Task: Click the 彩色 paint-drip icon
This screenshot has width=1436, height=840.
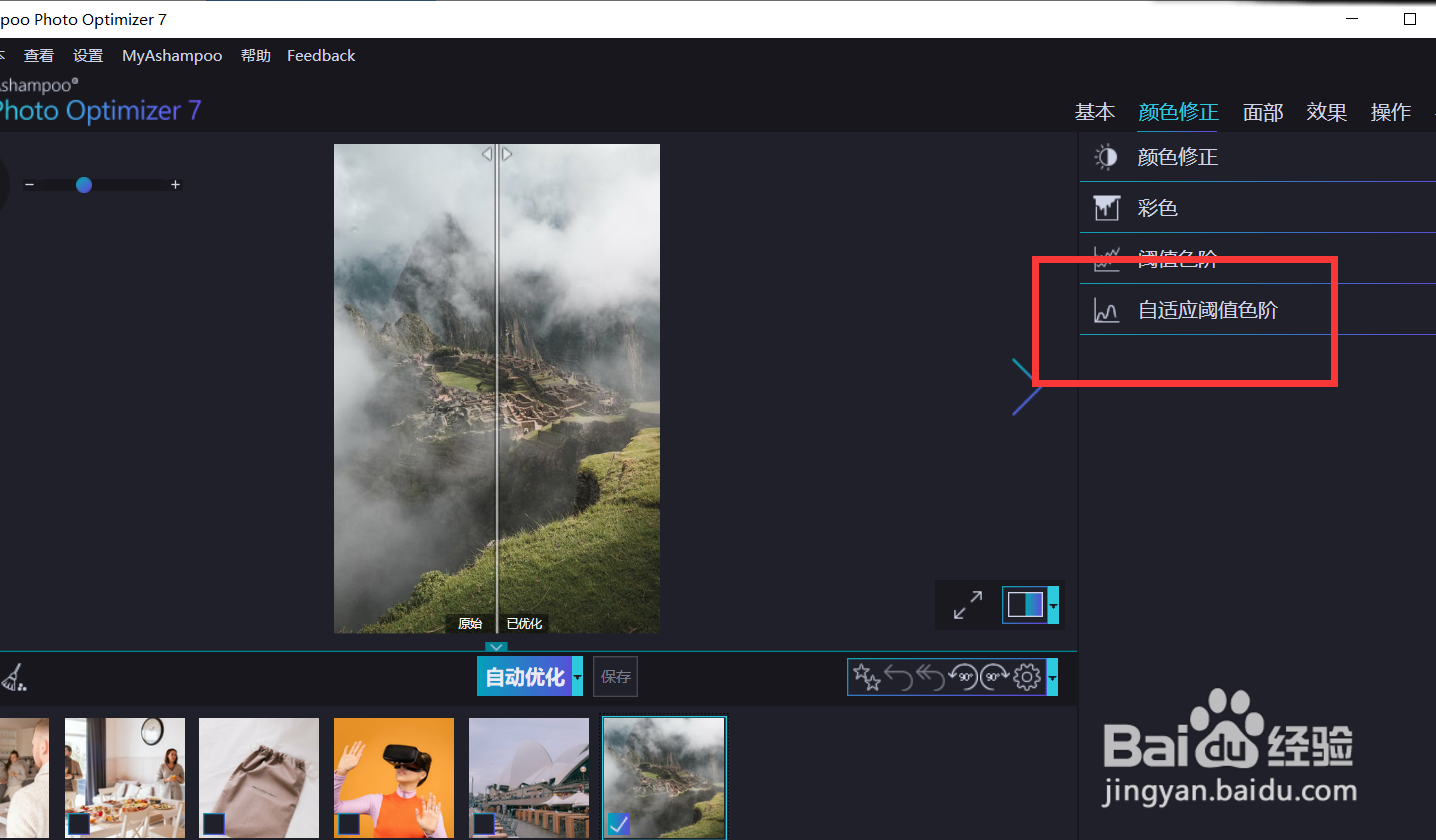Action: pos(1106,208)
